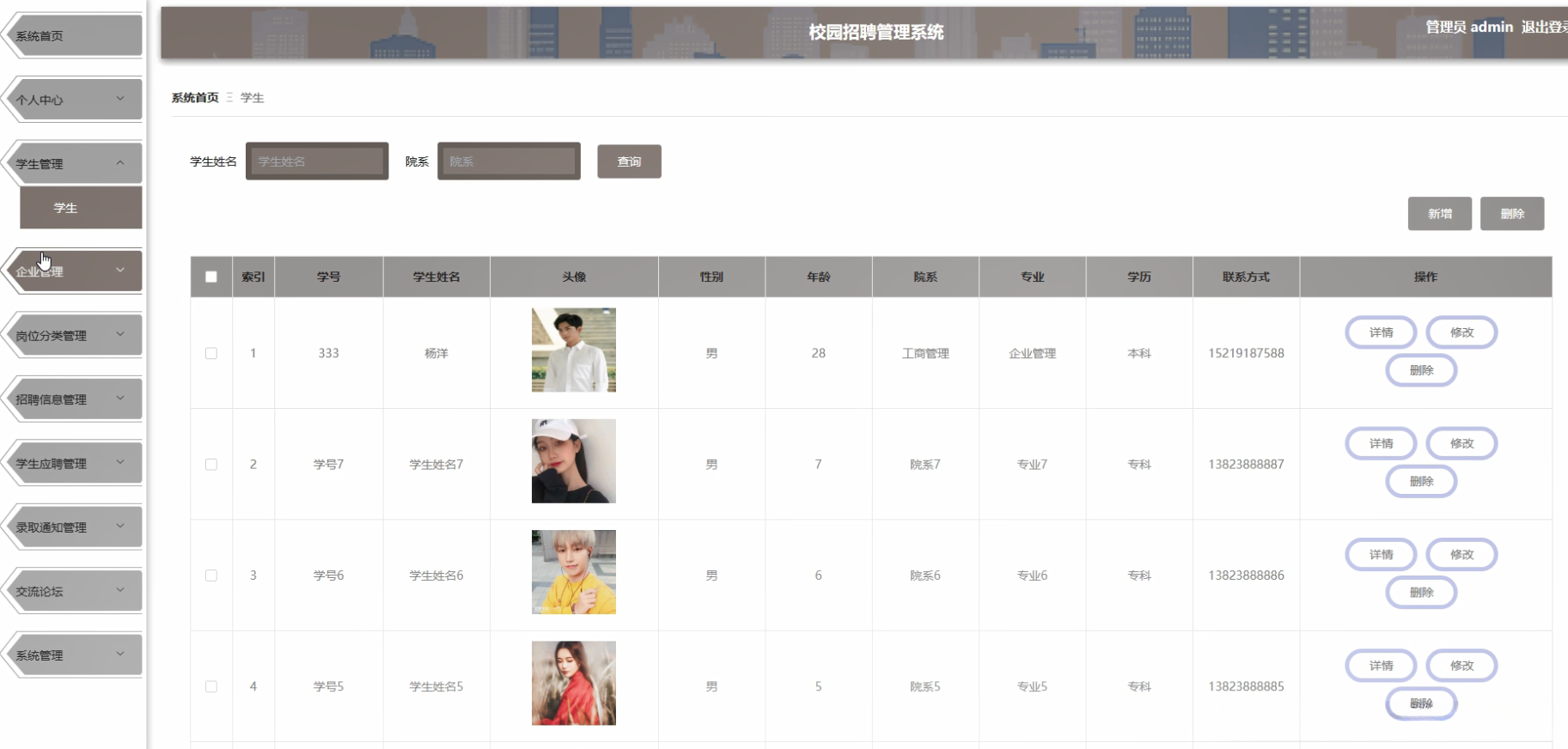Click the 企业管理 major cell
The image size is (1568, 749).
pos(1033,353)
